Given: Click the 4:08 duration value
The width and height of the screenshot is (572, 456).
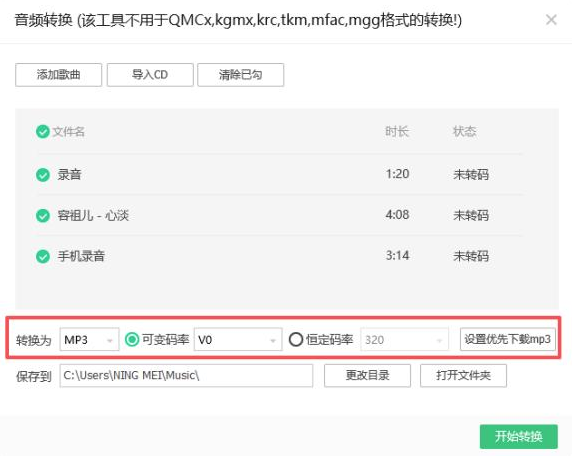Looking at the screenshot, I should click(397, 215).
